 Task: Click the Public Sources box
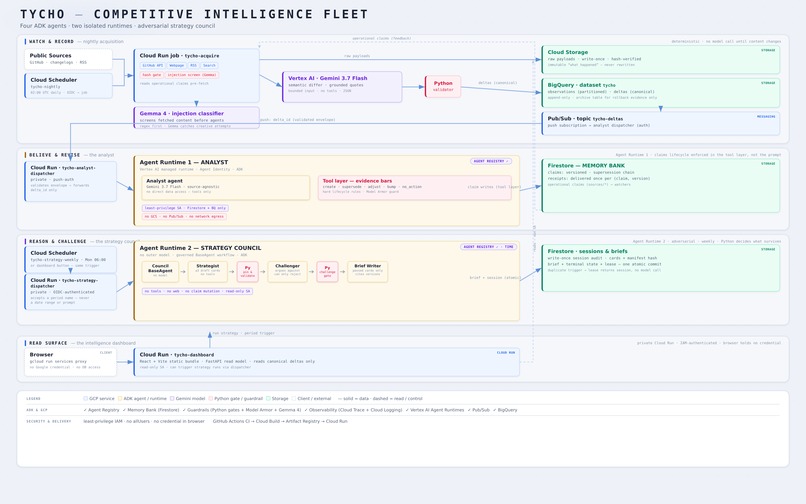tap(68, 59)
